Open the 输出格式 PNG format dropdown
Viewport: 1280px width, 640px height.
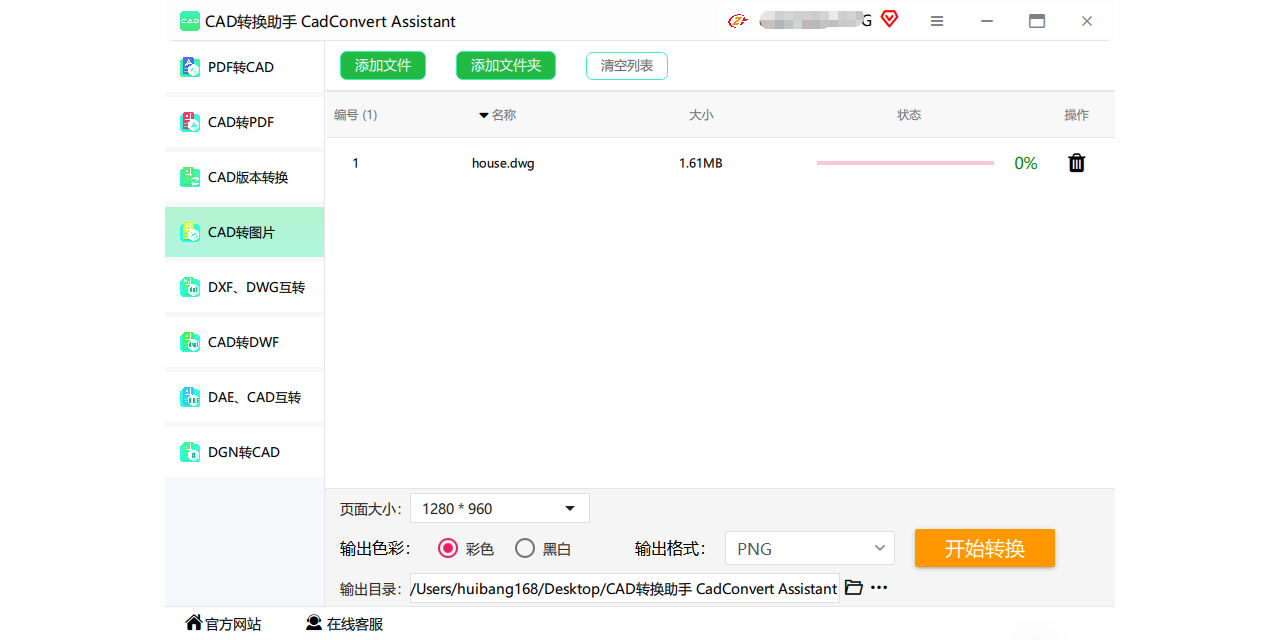809,548
